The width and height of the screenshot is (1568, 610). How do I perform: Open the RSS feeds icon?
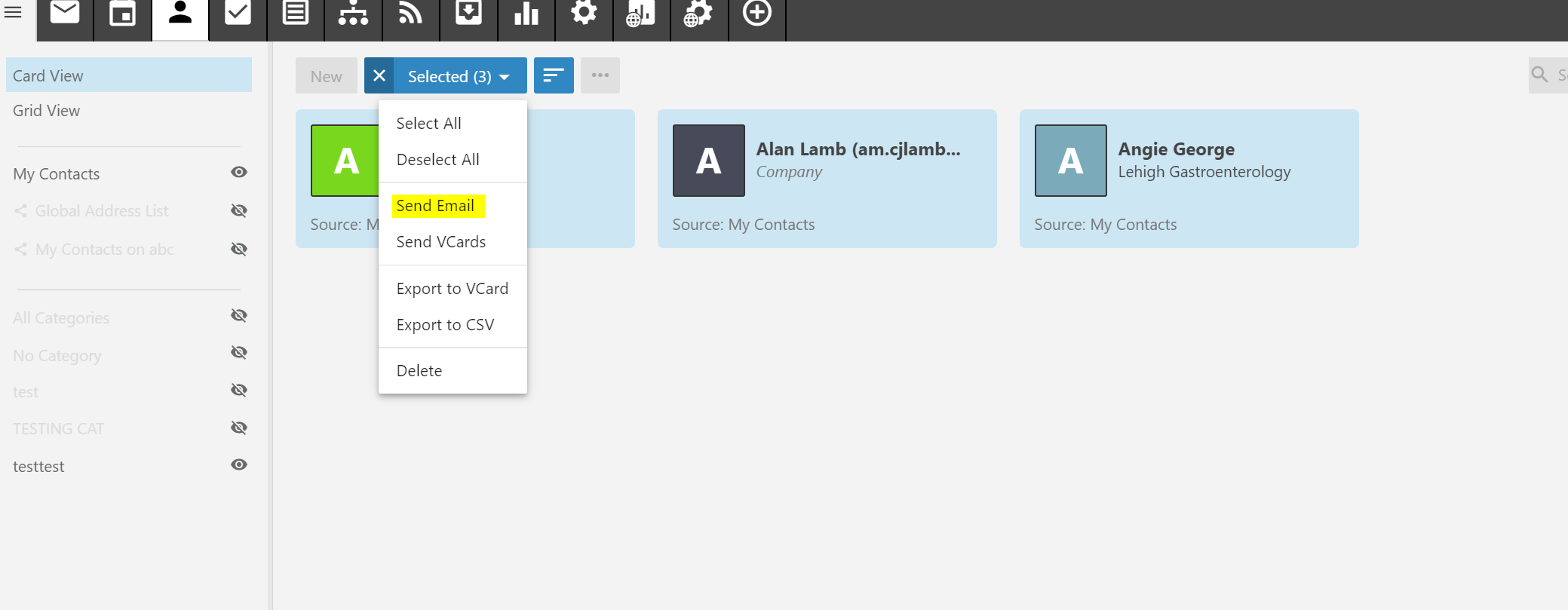pos(410,13)
